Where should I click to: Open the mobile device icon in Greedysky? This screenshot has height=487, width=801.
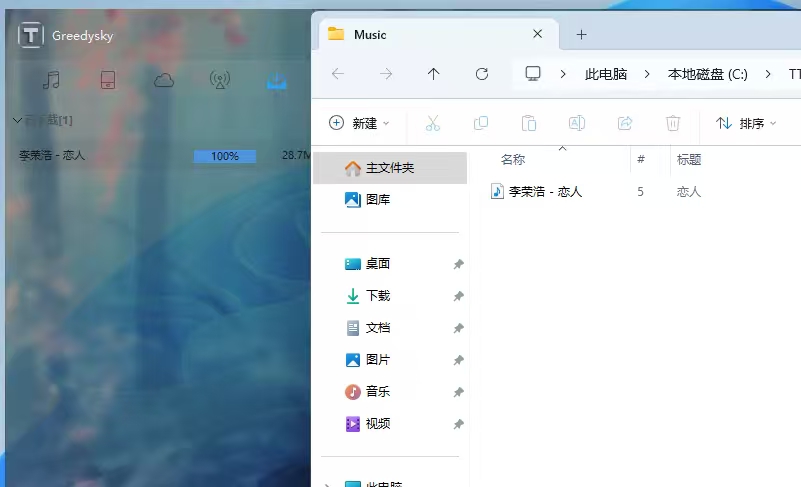(x=108, y=80)
